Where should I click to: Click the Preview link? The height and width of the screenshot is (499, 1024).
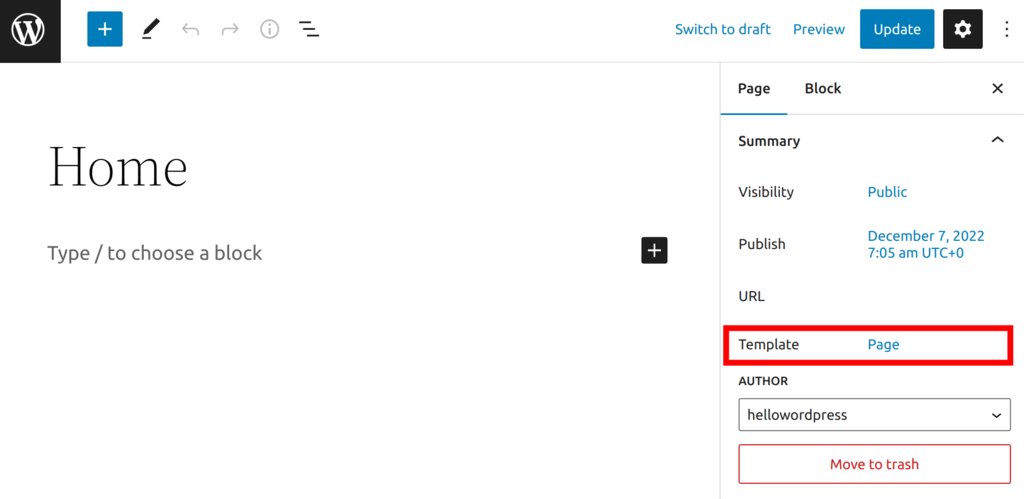tap(819, 30)
